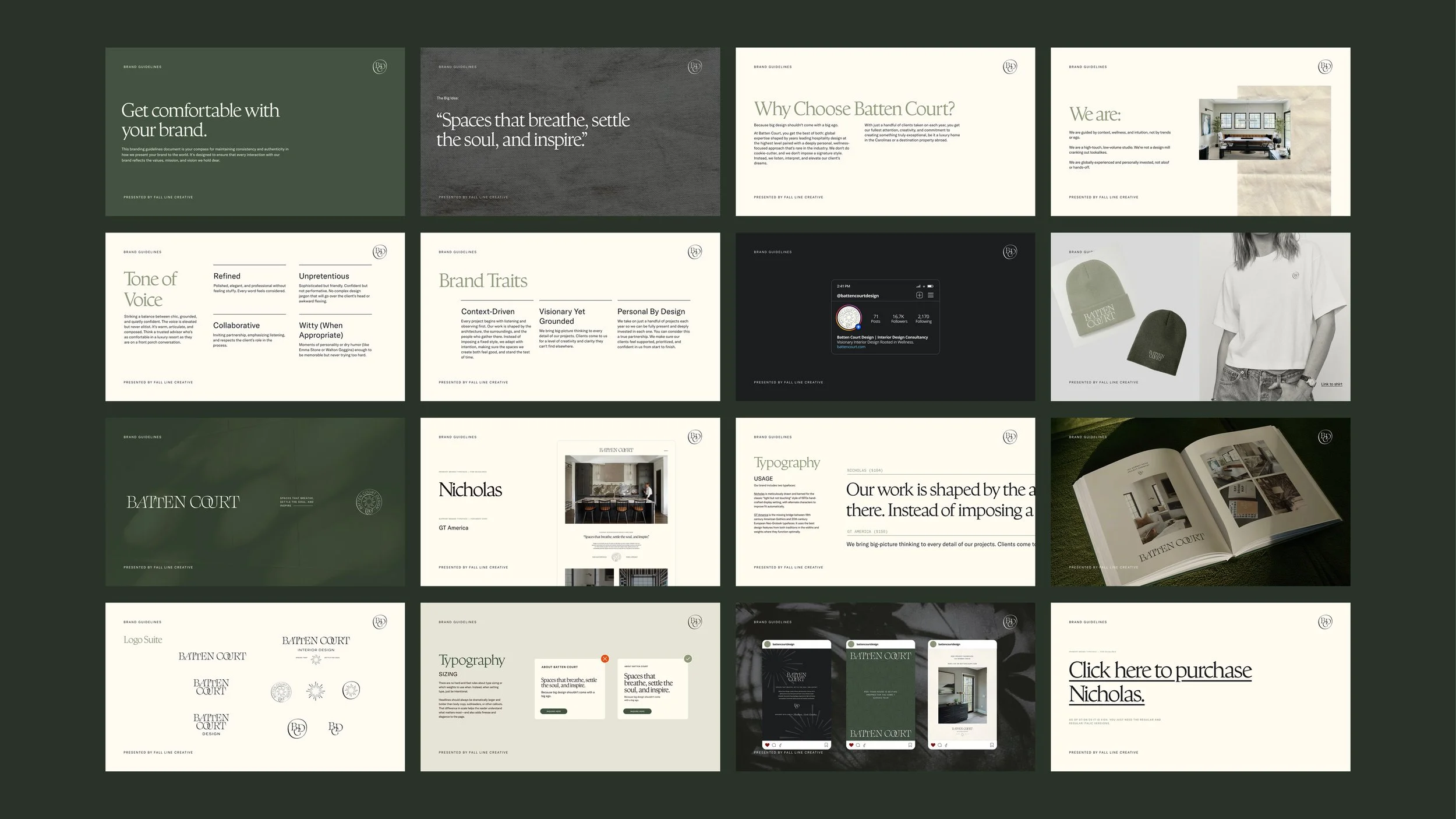Click the share icon on green Instagram post

[x=864, y=745]
